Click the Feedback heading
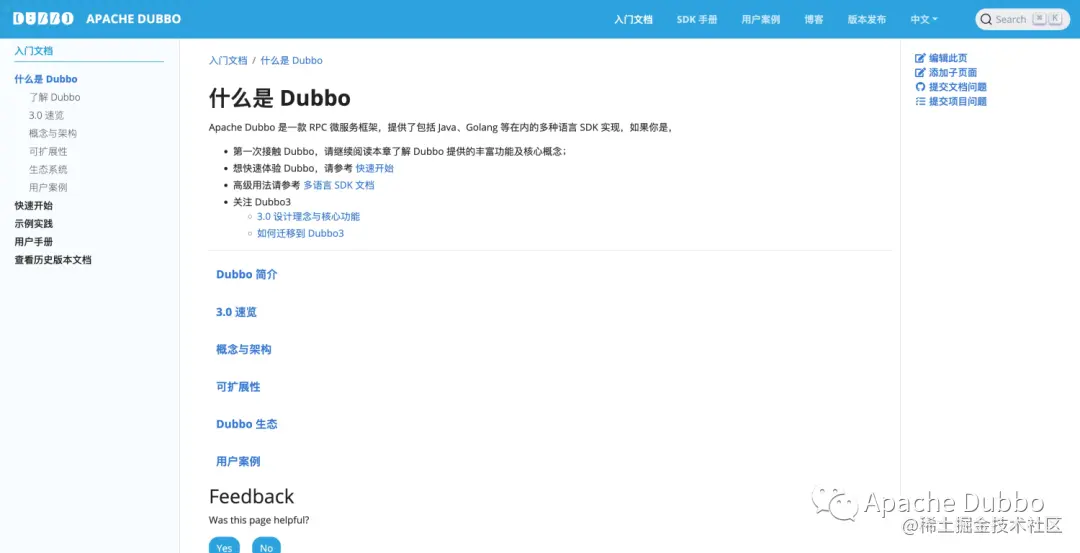Image resolution: width=1080 pixels, height=553 pixels. click(251, 497)
